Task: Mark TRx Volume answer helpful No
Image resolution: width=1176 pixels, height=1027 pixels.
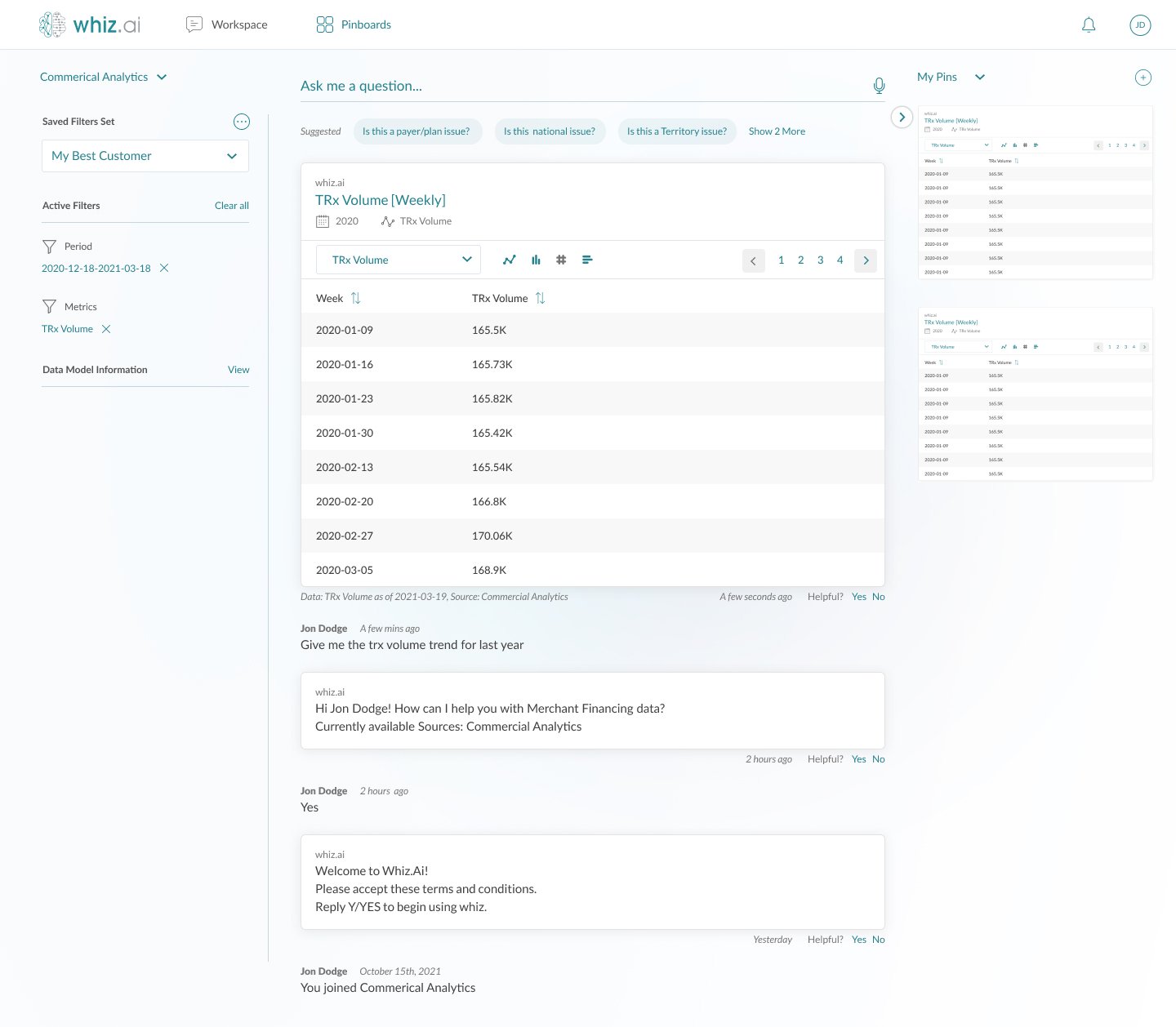Action: [x=879, y=597]
